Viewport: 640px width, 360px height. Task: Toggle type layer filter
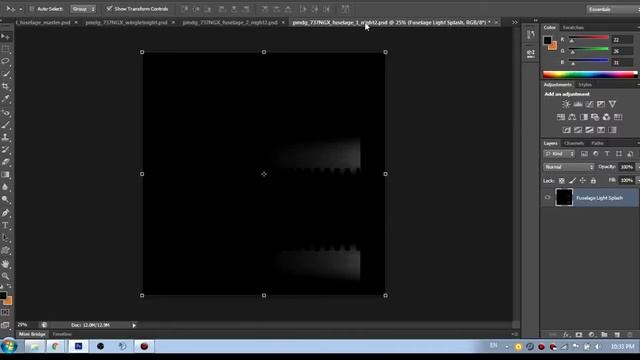tap(607, 154)
